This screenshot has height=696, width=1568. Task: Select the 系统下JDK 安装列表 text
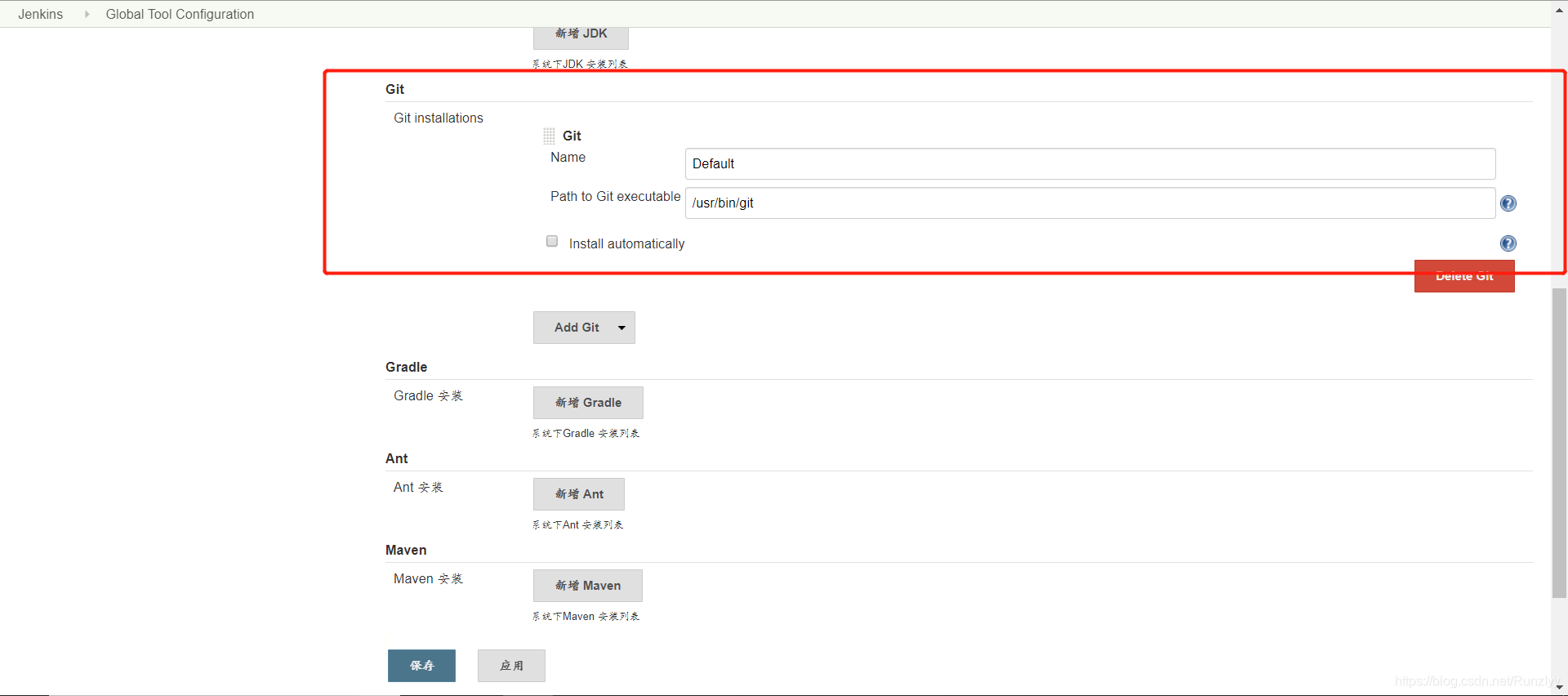click(x=580, y=65)
